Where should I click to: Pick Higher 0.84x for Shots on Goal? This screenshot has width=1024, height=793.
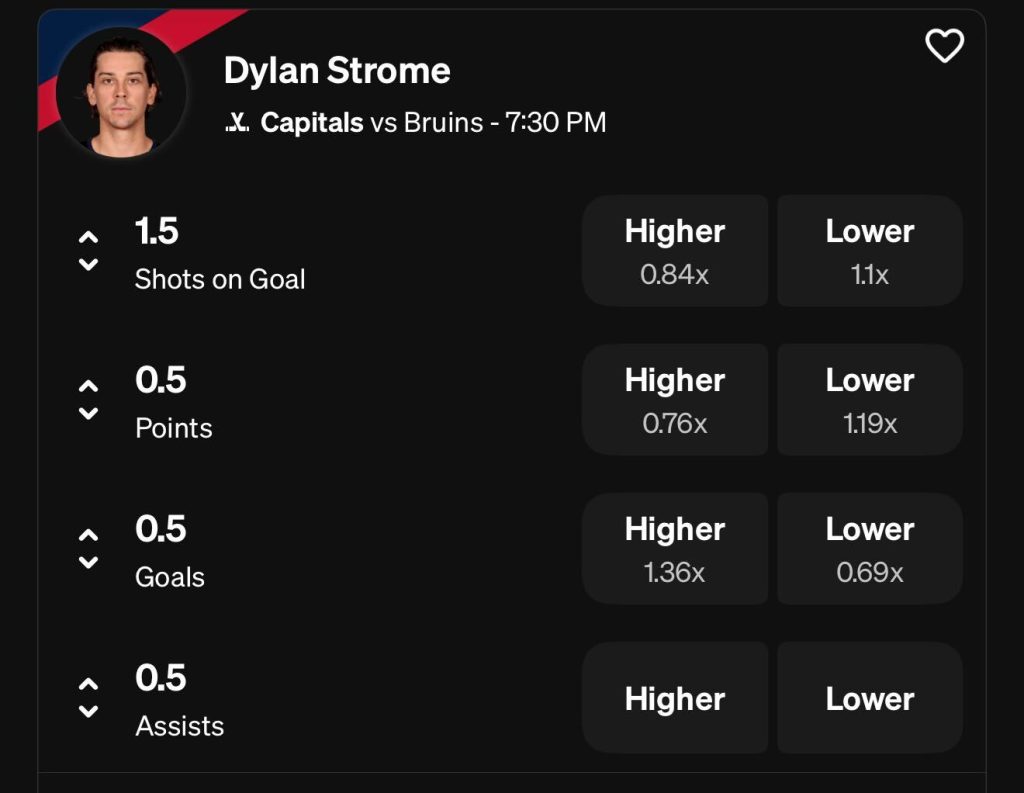675,250
